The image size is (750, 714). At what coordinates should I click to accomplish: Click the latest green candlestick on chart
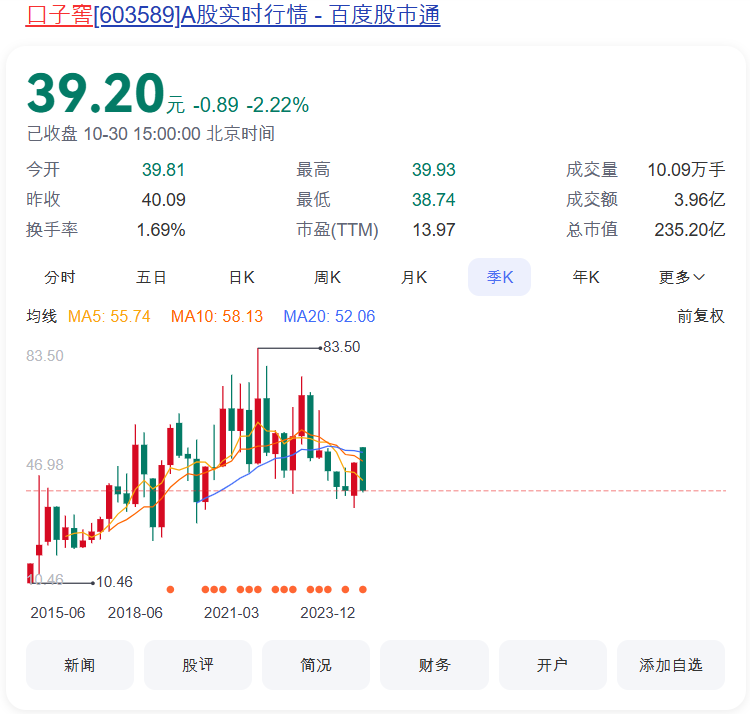tap(363, 469)
